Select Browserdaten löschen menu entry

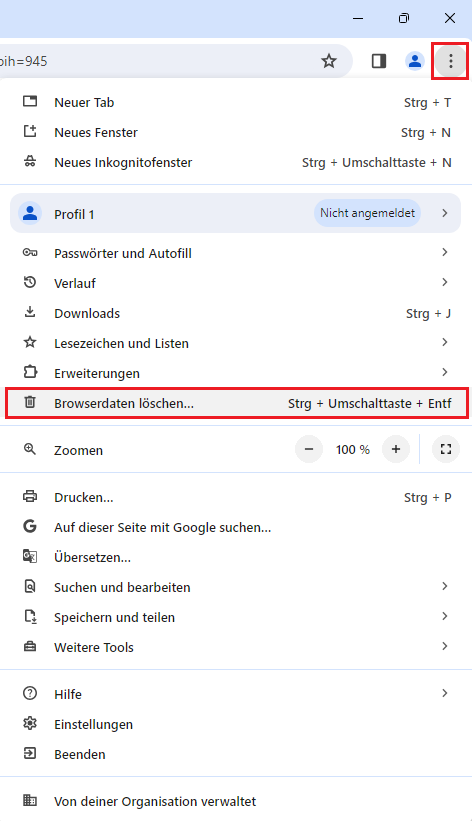[236, 403]
